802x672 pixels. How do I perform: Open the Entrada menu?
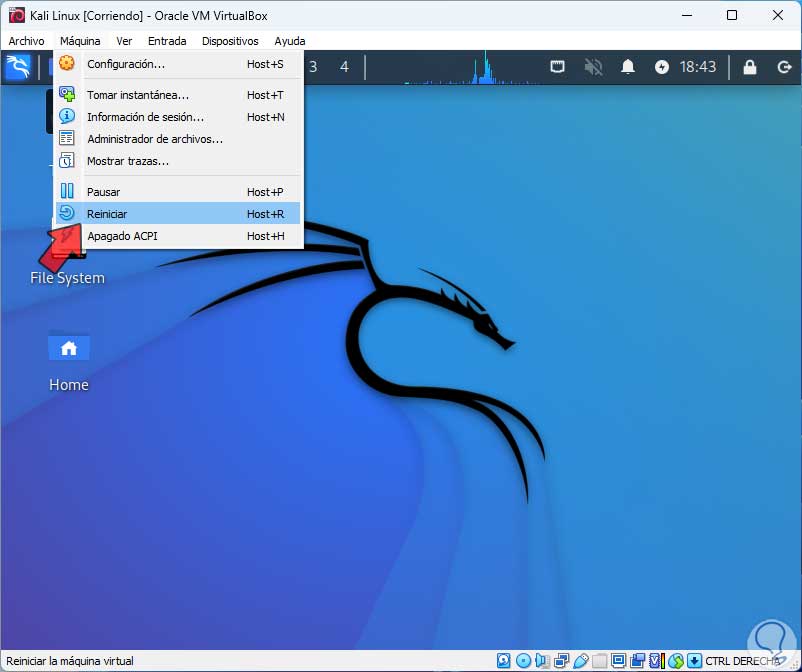coord(167,41)
